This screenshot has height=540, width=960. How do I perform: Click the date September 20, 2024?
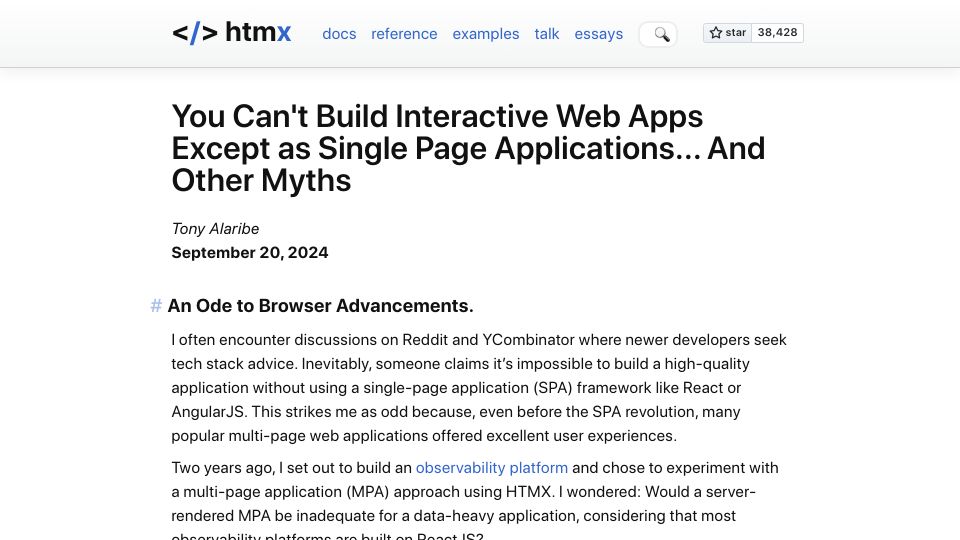(x=250, y=252)
